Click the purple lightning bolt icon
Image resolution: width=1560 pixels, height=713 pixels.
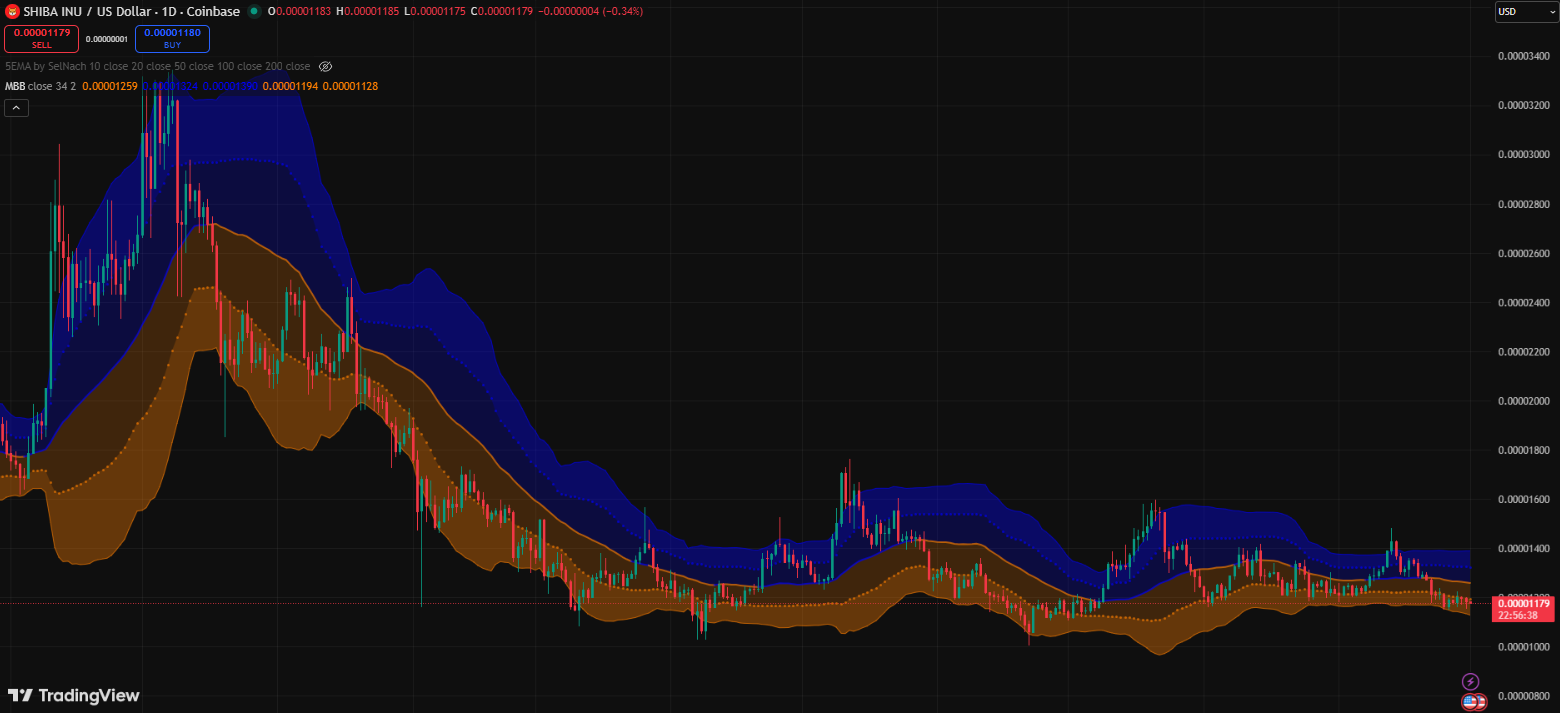[1470, 681]
